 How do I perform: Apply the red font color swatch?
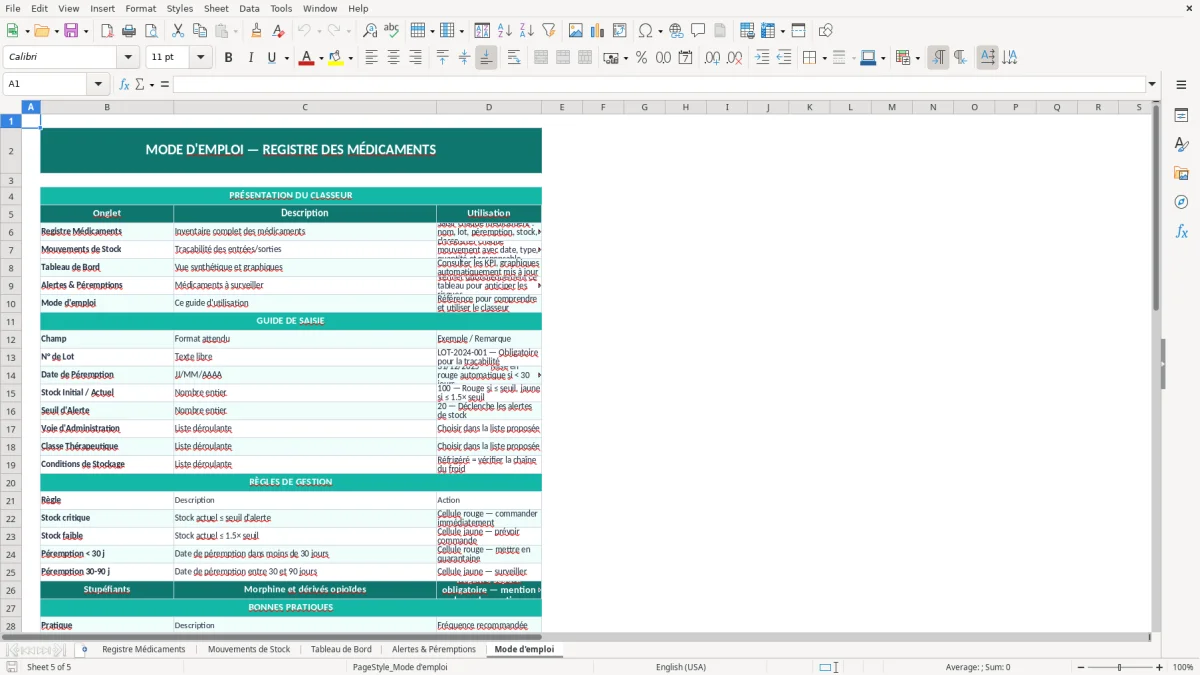click(x=306, y=58)
